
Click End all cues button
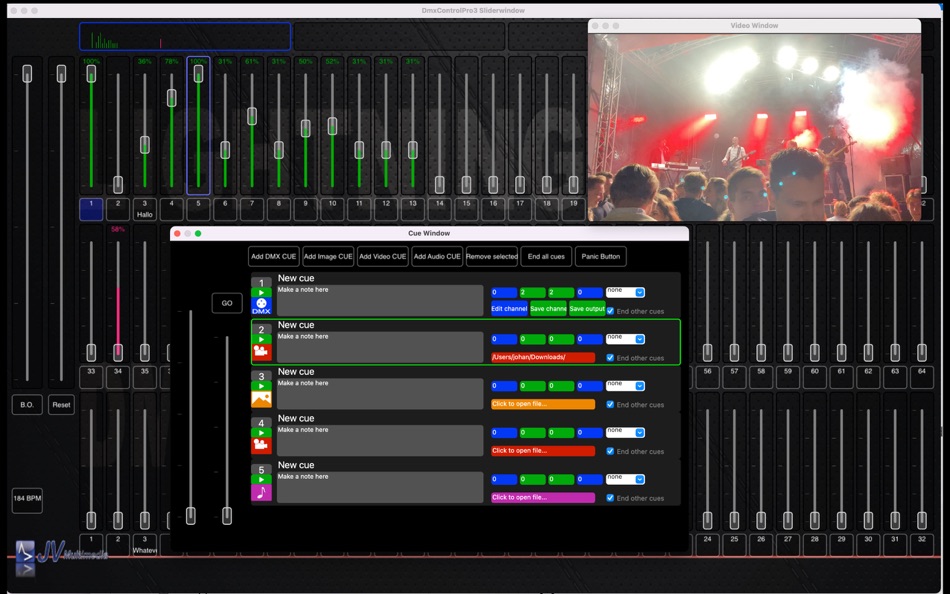pos(546,256)
